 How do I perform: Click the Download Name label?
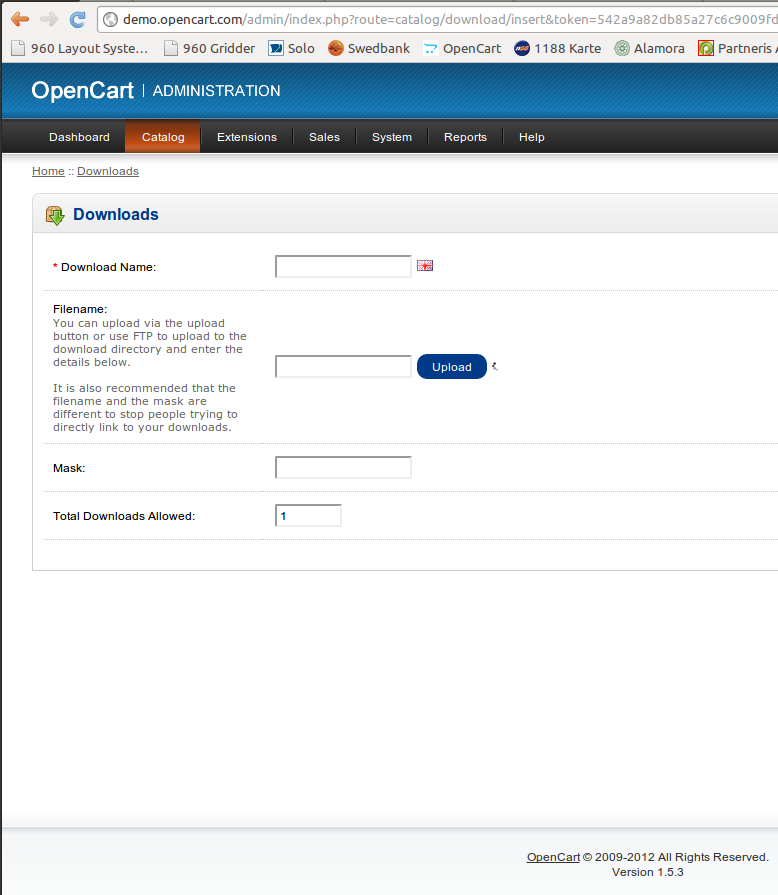108,267
